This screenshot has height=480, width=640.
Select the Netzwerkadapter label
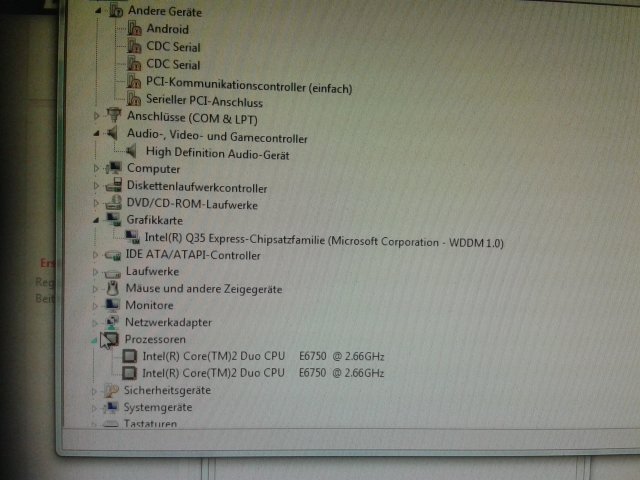pyautogui.click(x=168, y=322)
